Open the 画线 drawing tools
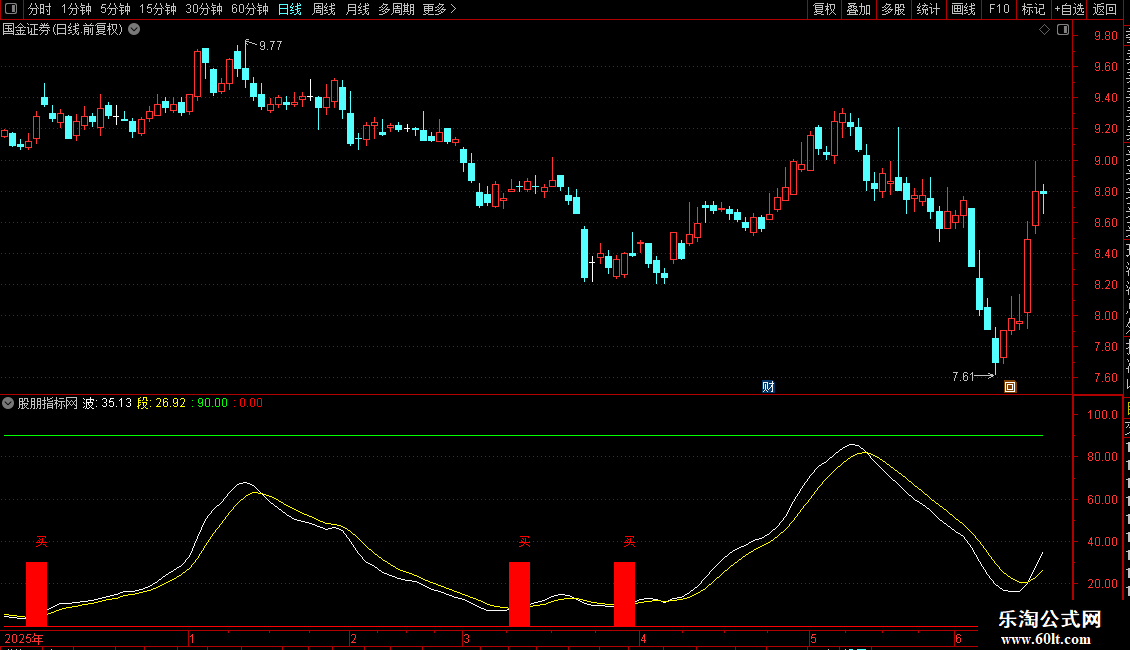This screenshot has height=650, width=1130. [x=964, y=9]
